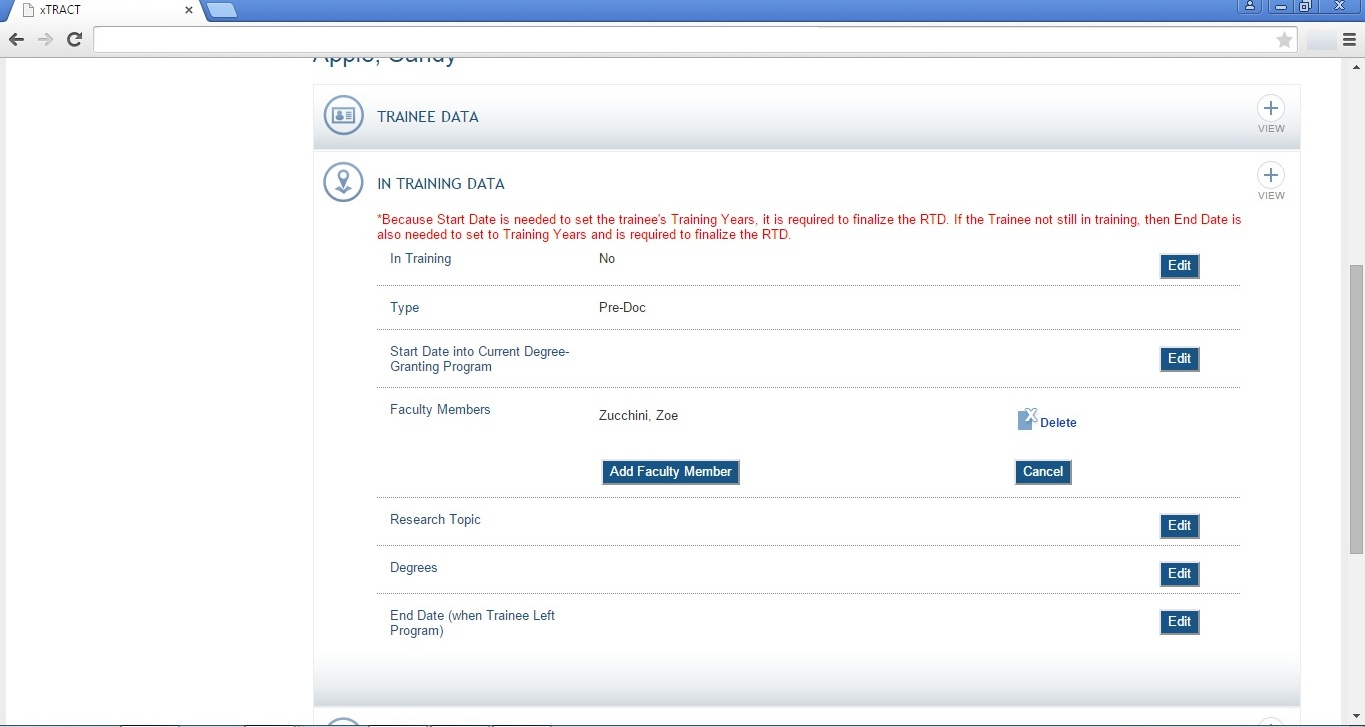The image size is (1365, 727).
Task: Click the In Training Data heading
Action: (441, 184)
